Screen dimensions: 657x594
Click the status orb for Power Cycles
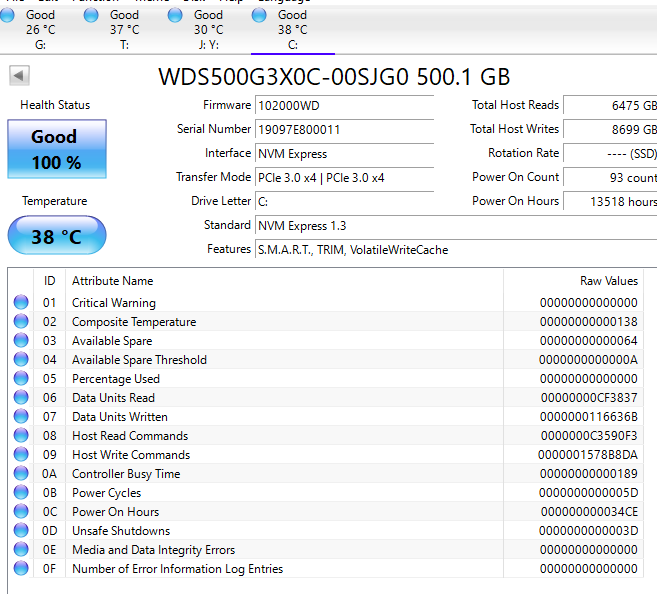pyautogui.click(x=21, y=492)
